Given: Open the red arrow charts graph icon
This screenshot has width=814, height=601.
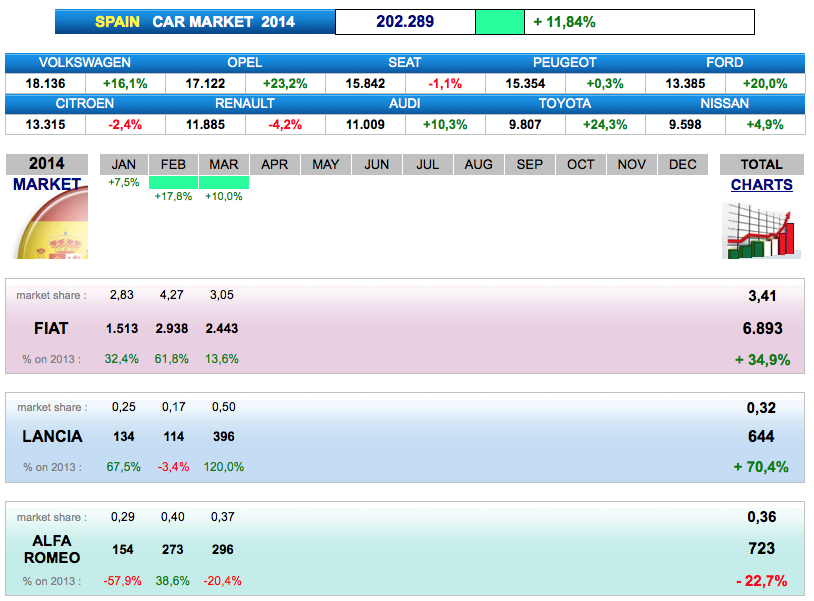Looking at the screenshot, I should click(762, 231).
